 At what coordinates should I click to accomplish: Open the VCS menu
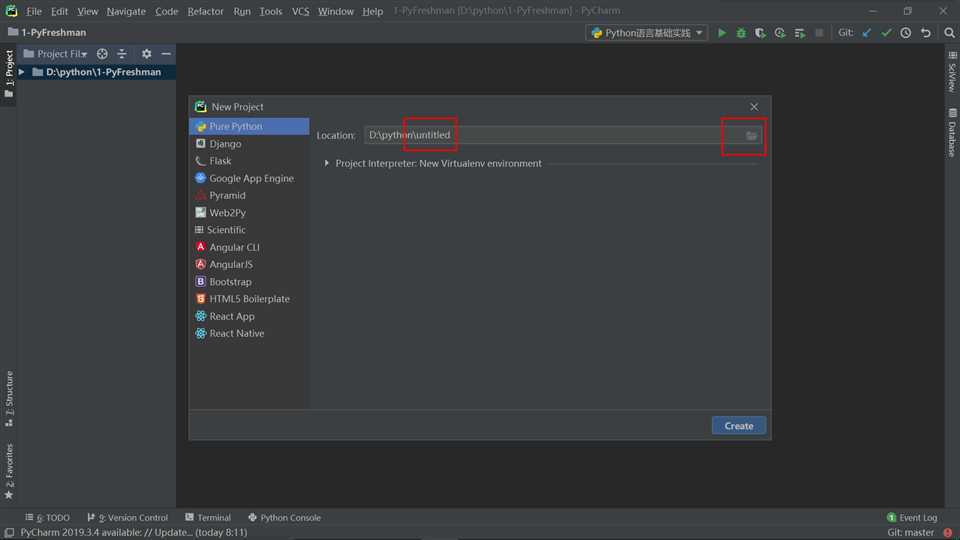click(x=300, y=11)
